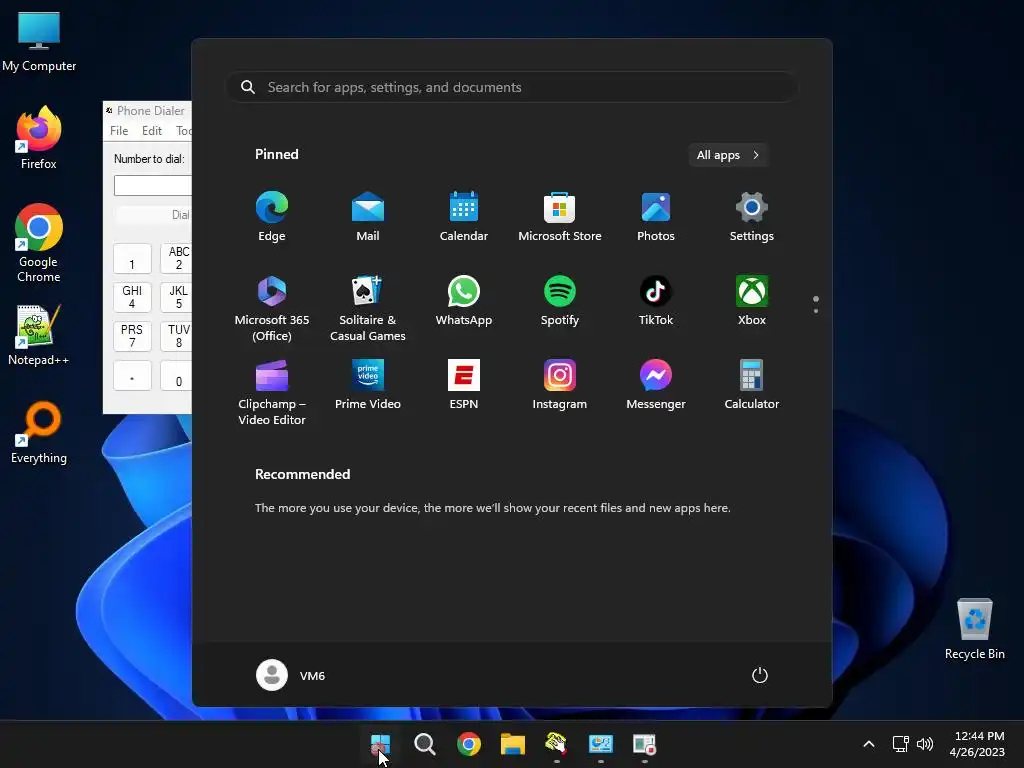Open File menu in Phone Dialer
Screen dimensions: 1024x768
[x=119, y=131]
